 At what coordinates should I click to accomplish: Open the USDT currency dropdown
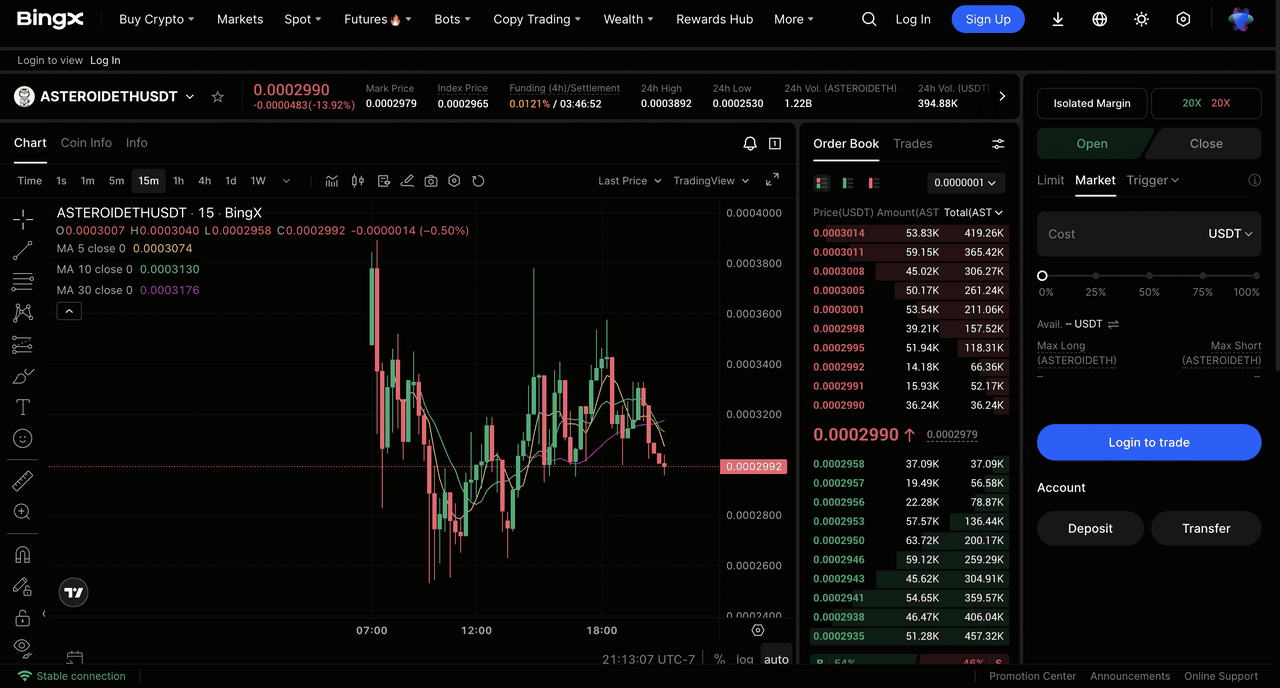pos(1230,234)
